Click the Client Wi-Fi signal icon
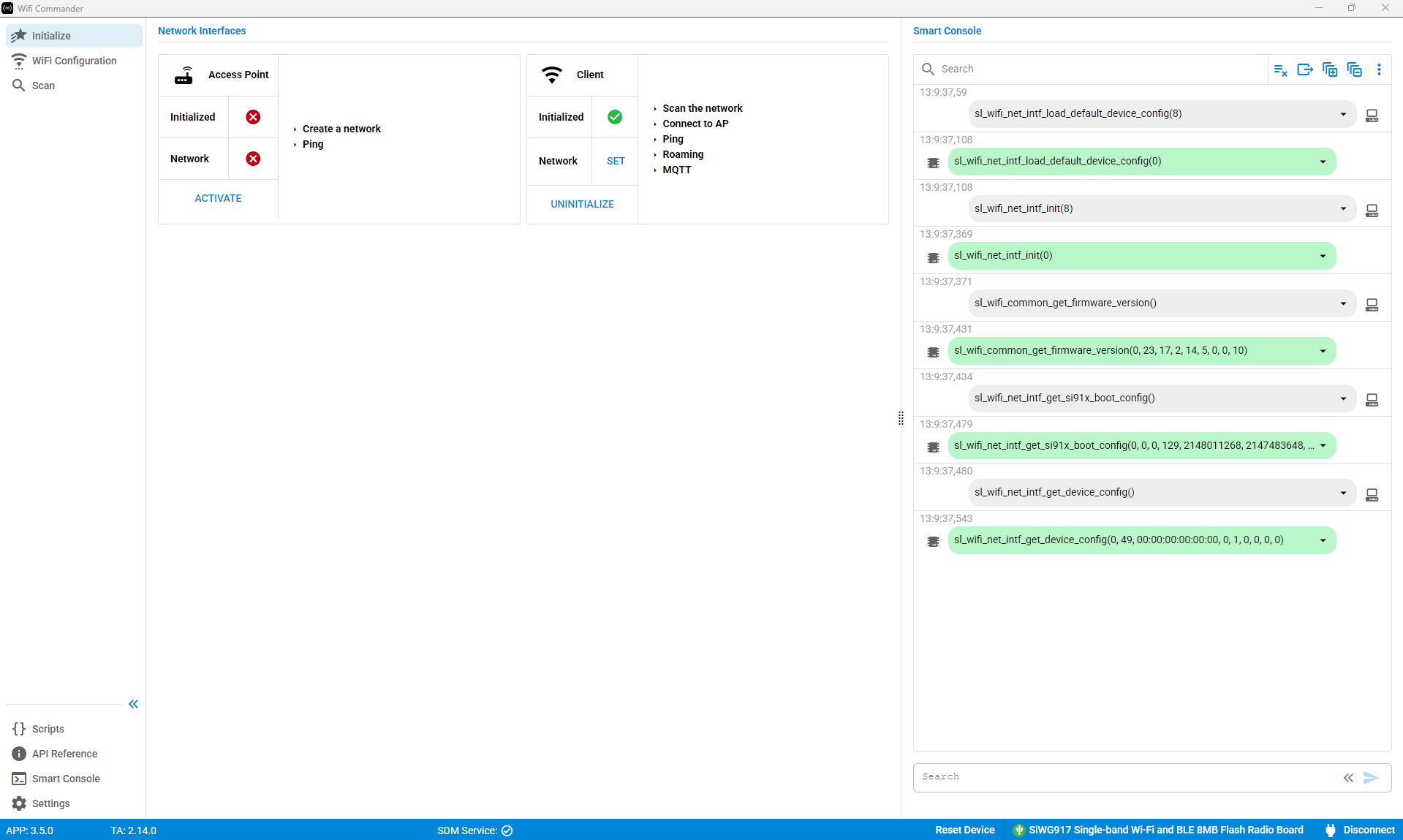Viewport: 1403px width, 840px height. 552,75
